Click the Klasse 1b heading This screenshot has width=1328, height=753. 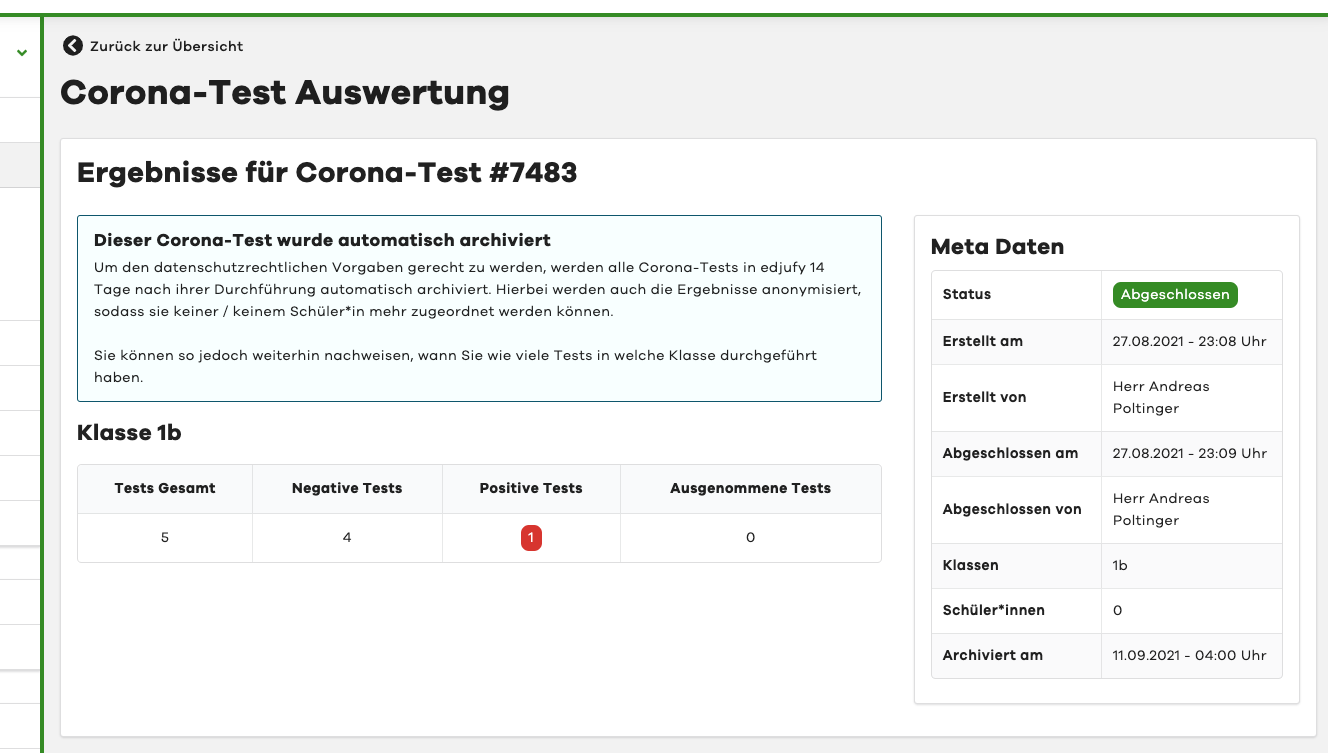pyautogui.click(x=130, y=433)
